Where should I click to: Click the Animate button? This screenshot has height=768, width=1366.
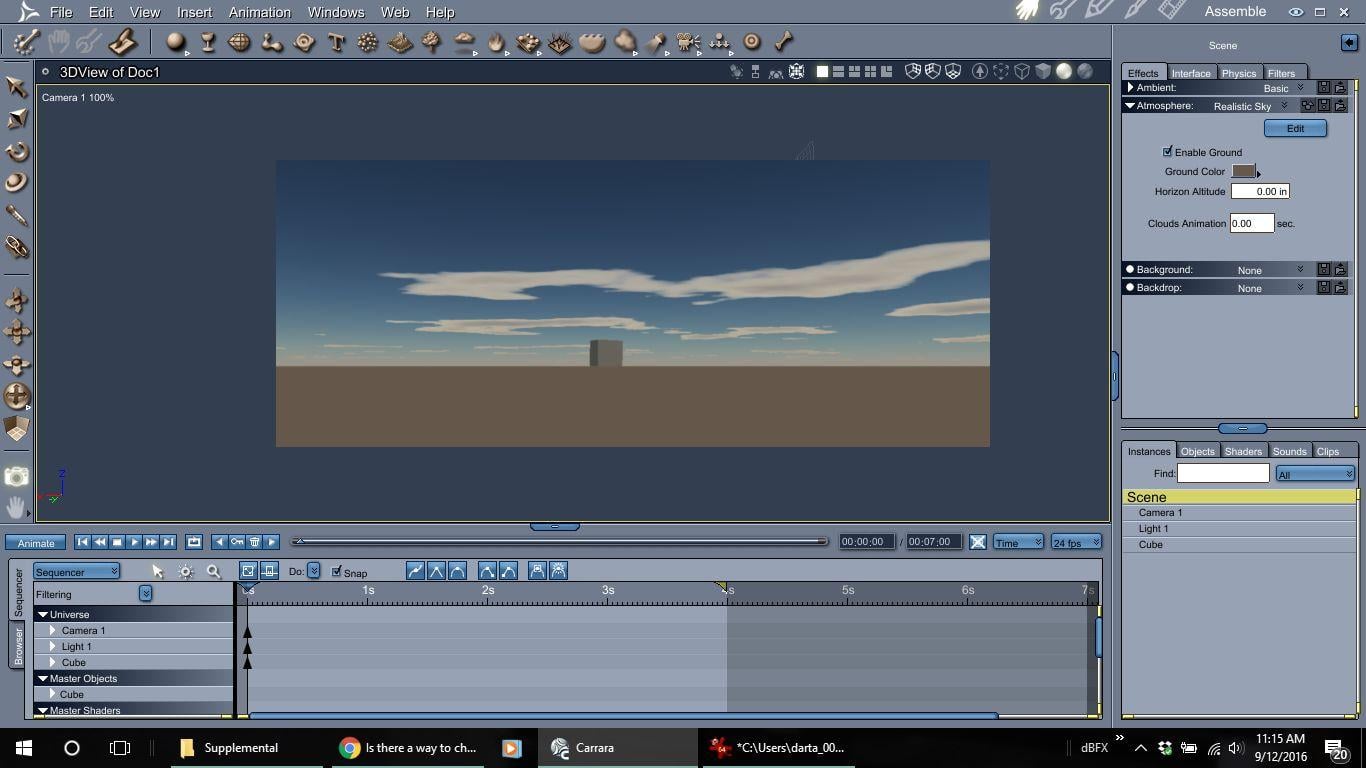[x=36, y=543]
